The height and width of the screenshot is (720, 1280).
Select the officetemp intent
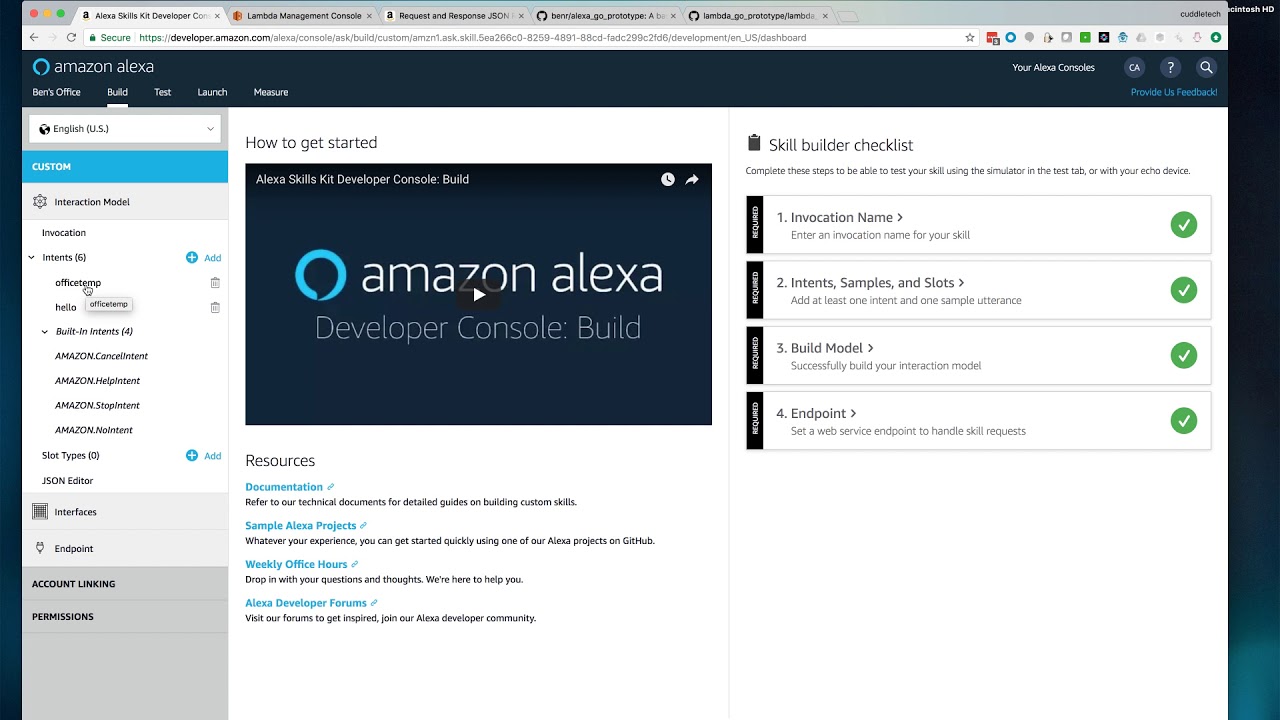78,283
